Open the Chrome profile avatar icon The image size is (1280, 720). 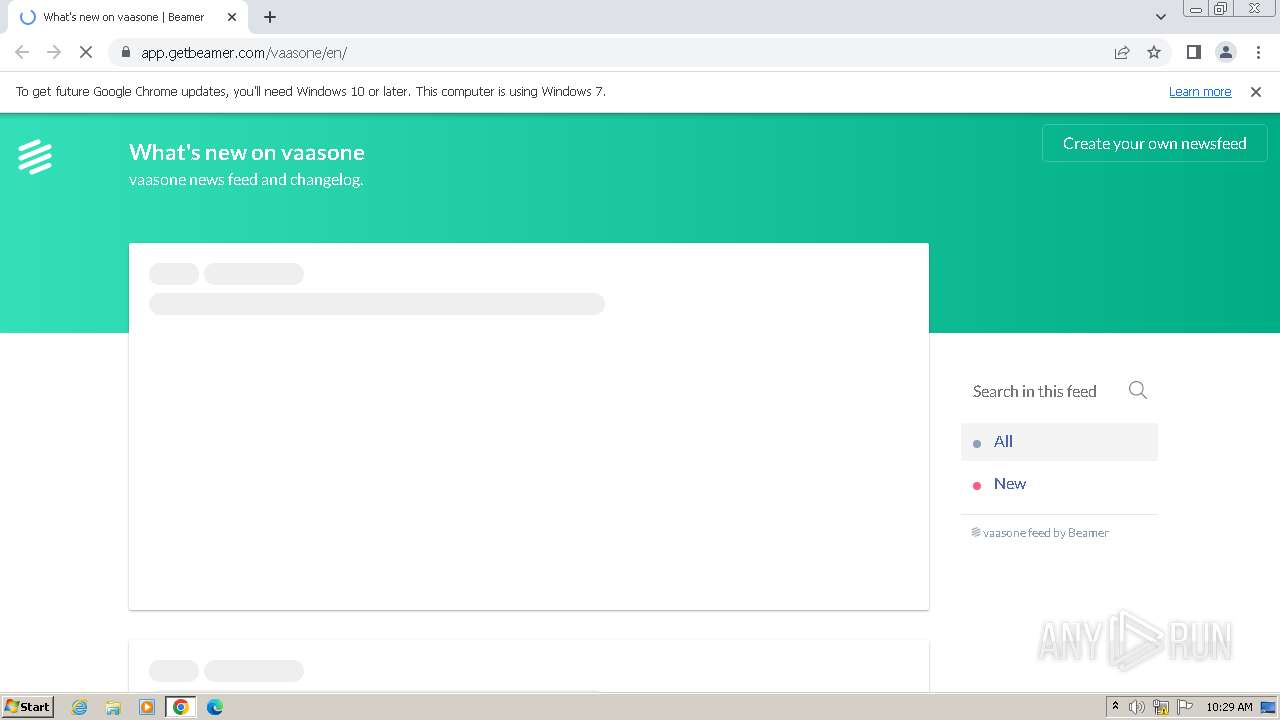point(1225,52)
